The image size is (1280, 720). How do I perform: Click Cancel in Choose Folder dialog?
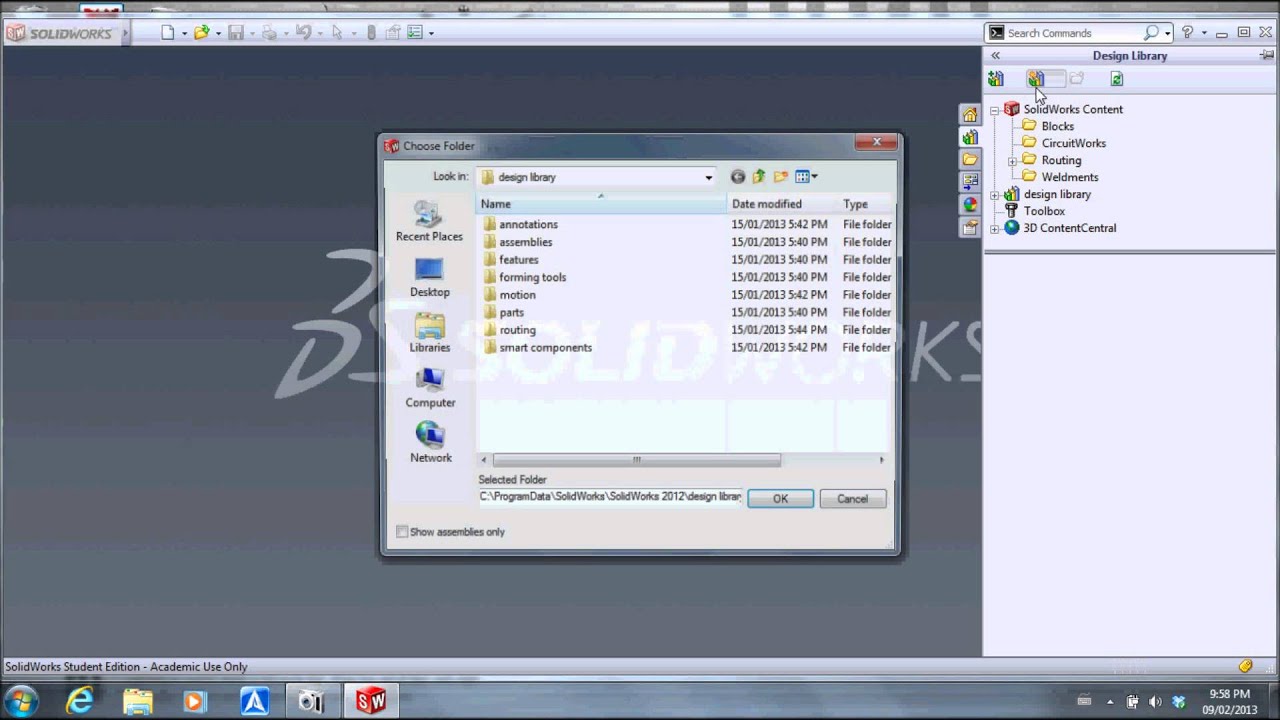[852, 499]
